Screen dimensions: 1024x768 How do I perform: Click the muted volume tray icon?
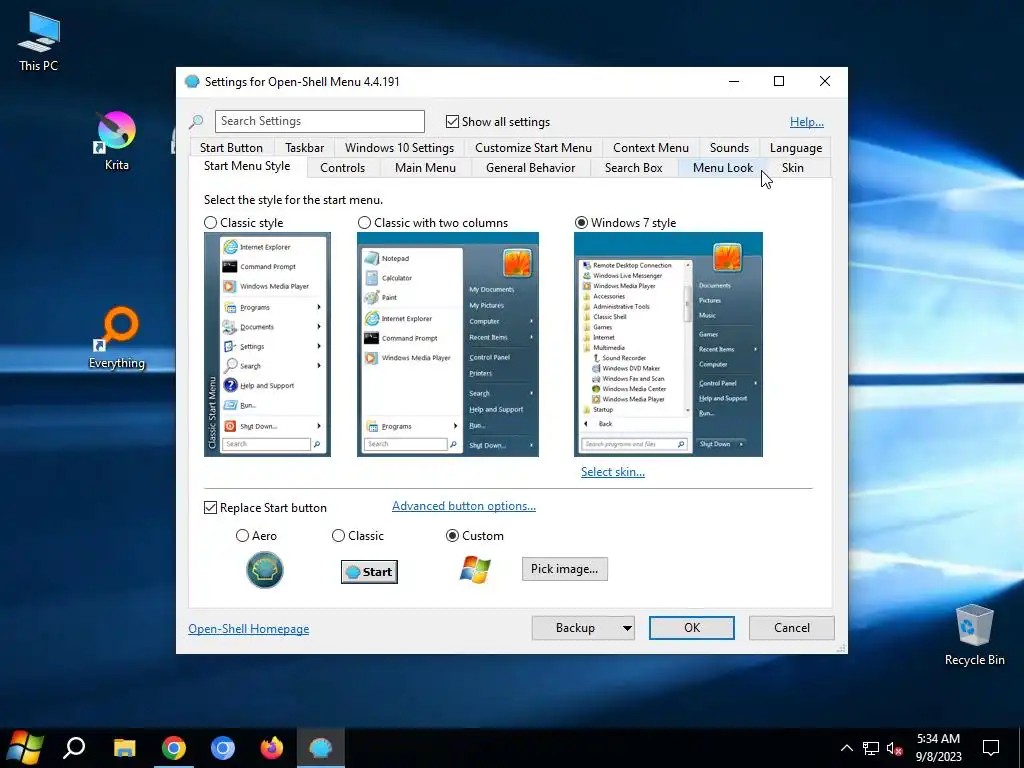click(894, 748)
